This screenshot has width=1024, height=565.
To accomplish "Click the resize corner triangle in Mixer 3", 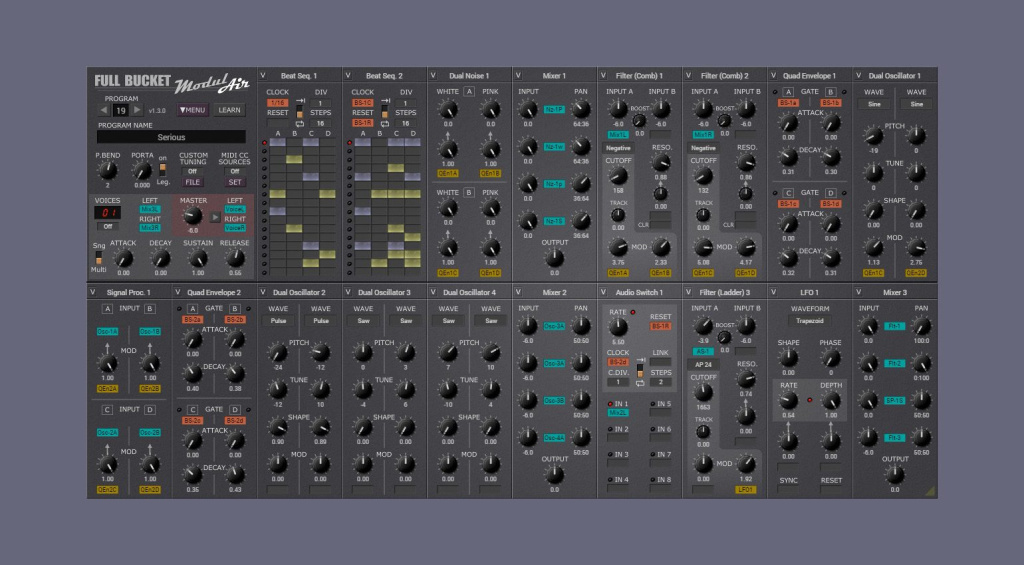I will (x=930, y=491).
